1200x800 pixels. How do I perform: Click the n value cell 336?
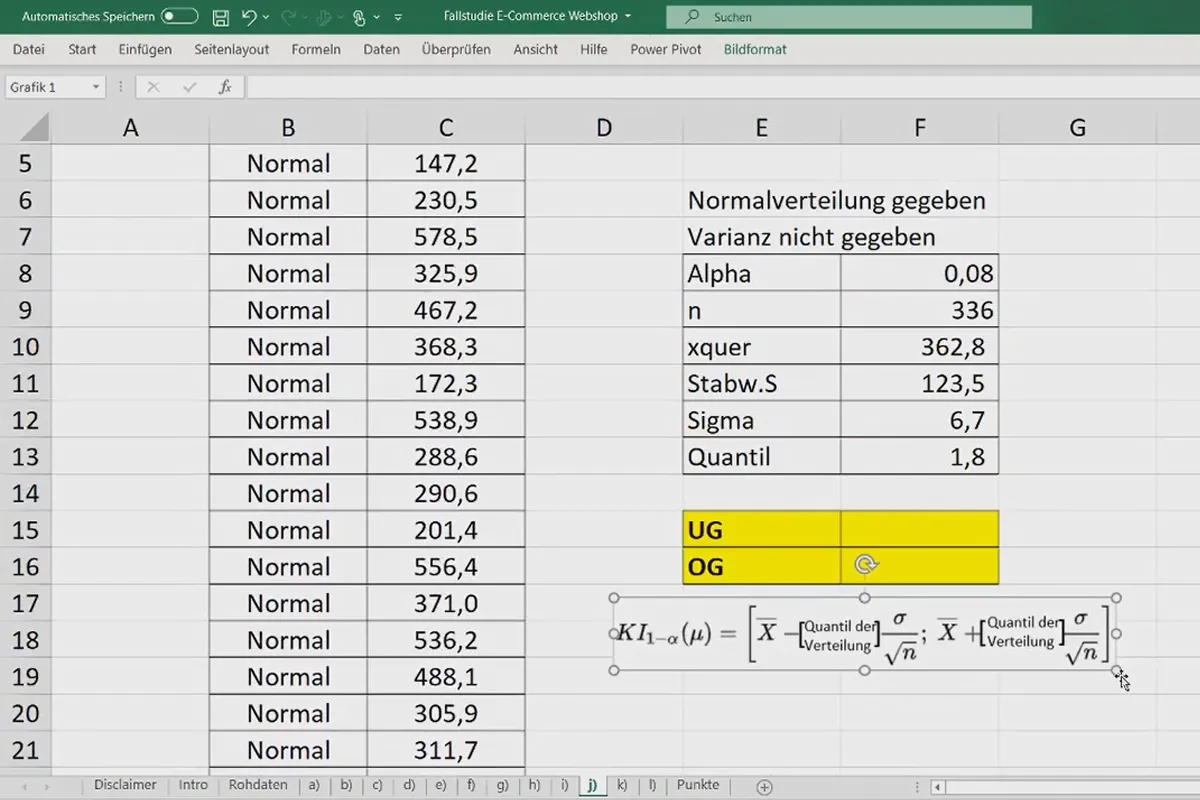pyautogui.click(x=920, y=310)
